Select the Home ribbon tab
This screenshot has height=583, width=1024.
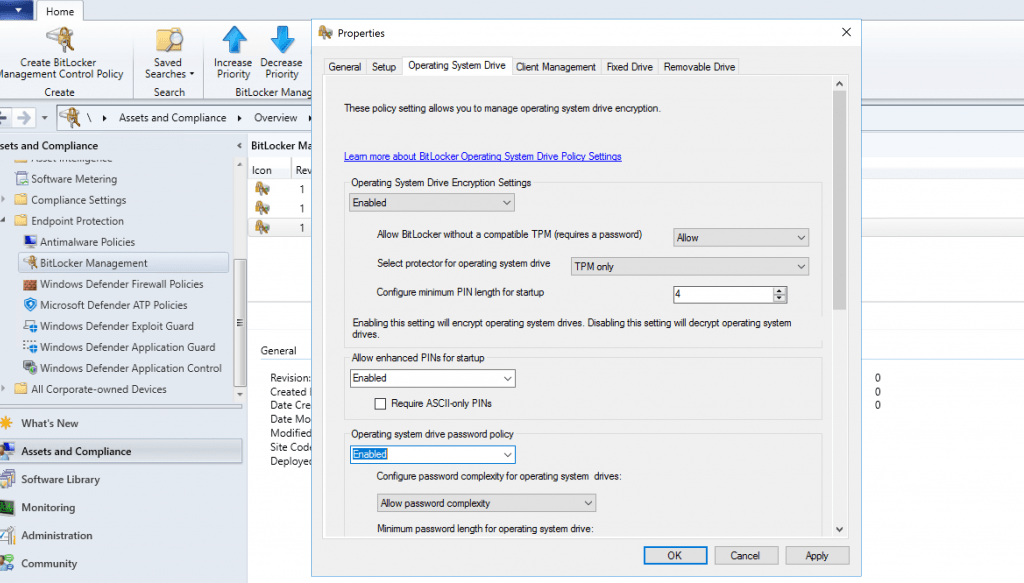pos(59,12)
